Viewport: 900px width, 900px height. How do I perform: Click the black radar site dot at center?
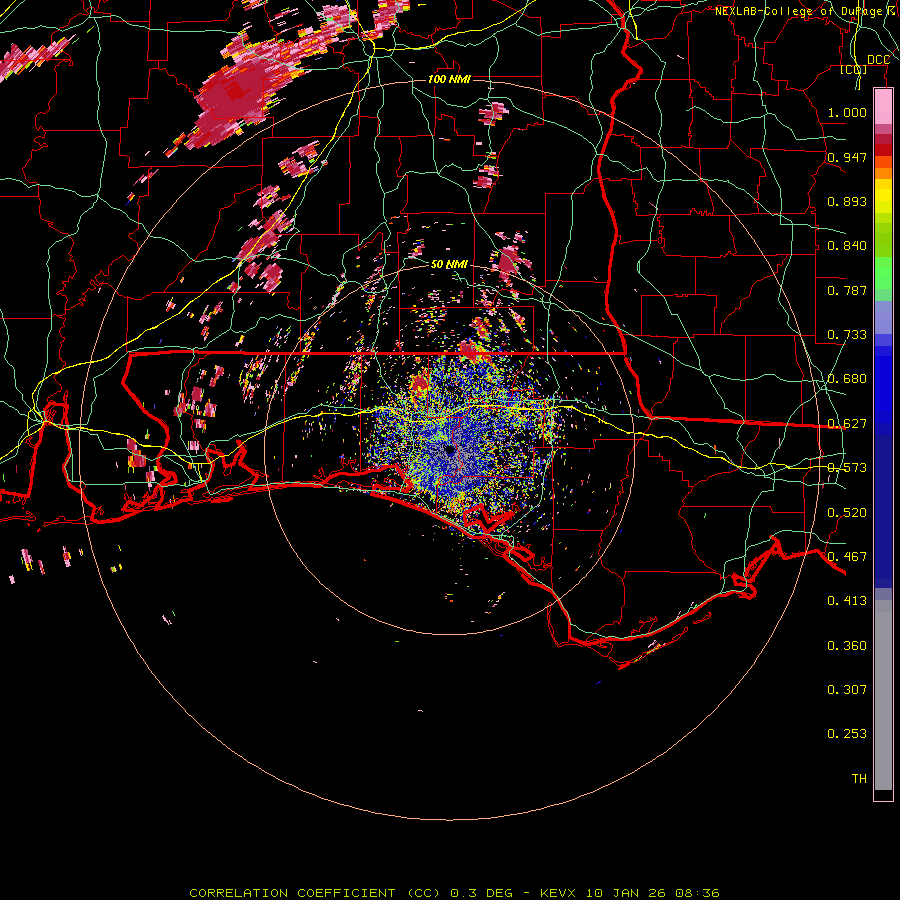(449, 450)
